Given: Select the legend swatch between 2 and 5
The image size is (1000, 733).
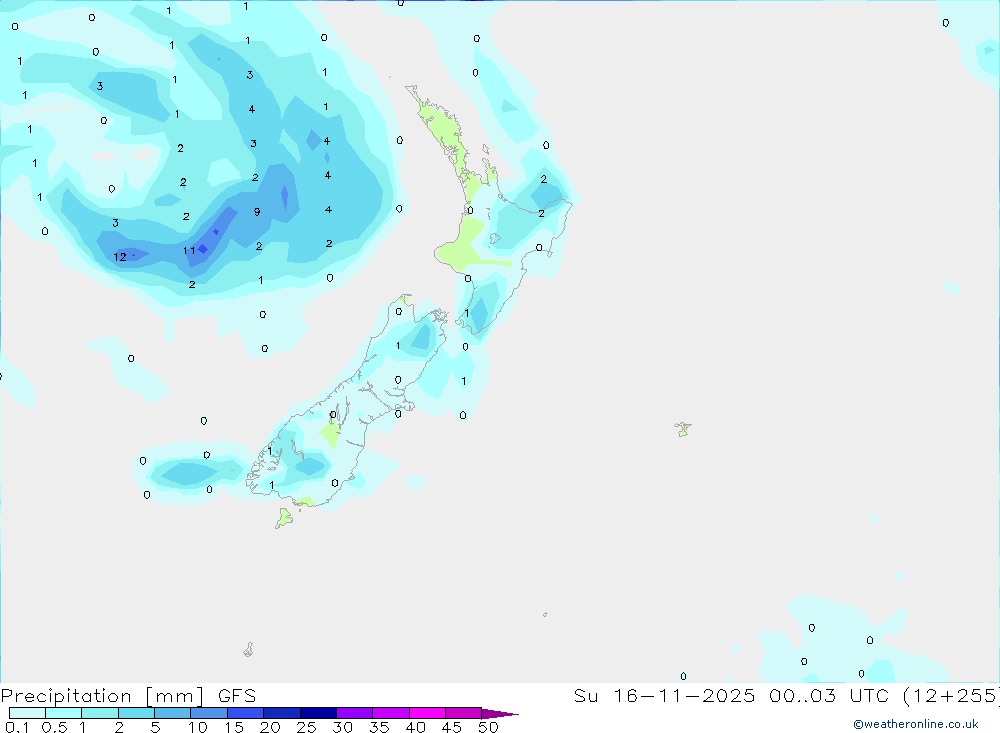Looking at the screenshot, I should (136, 713).
